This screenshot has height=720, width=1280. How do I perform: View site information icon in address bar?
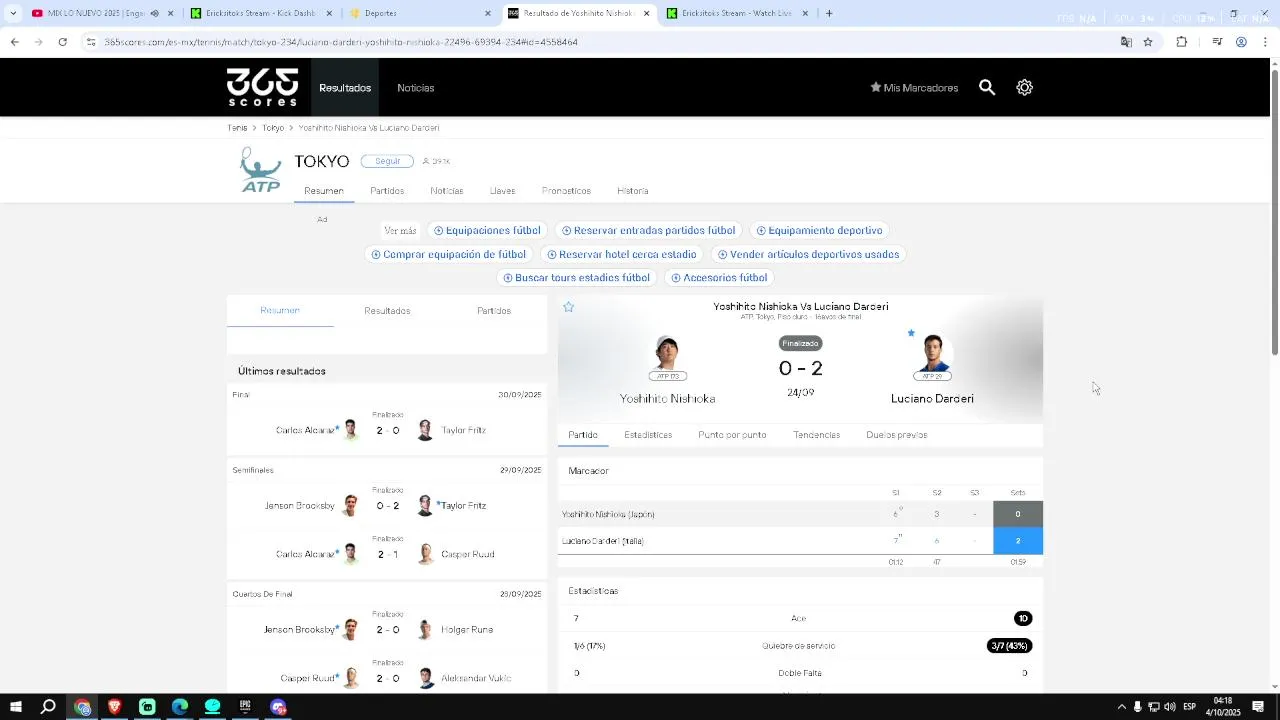[x=91, y=42]
